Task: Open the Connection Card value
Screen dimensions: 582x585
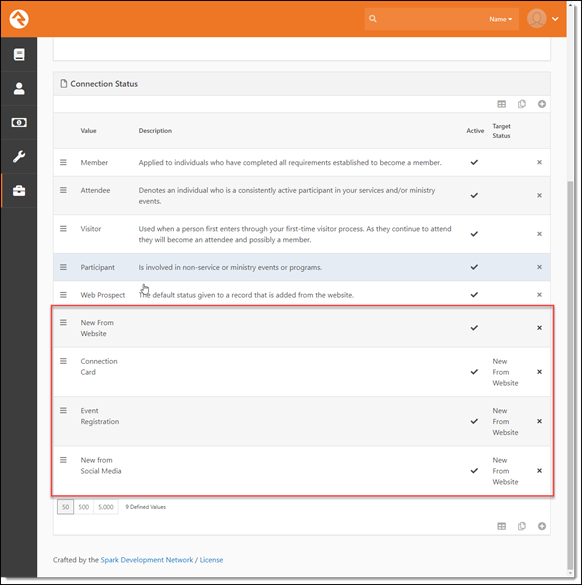Action: [99, 367]
